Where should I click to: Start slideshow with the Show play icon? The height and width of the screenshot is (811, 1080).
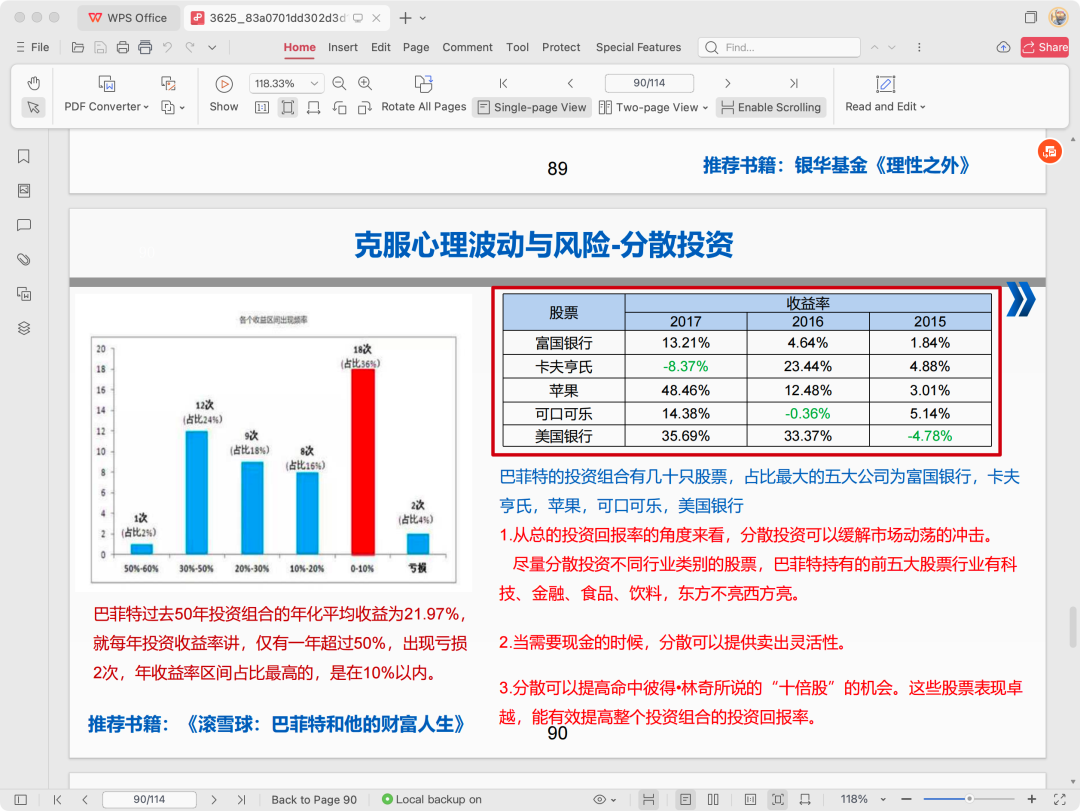224,84
